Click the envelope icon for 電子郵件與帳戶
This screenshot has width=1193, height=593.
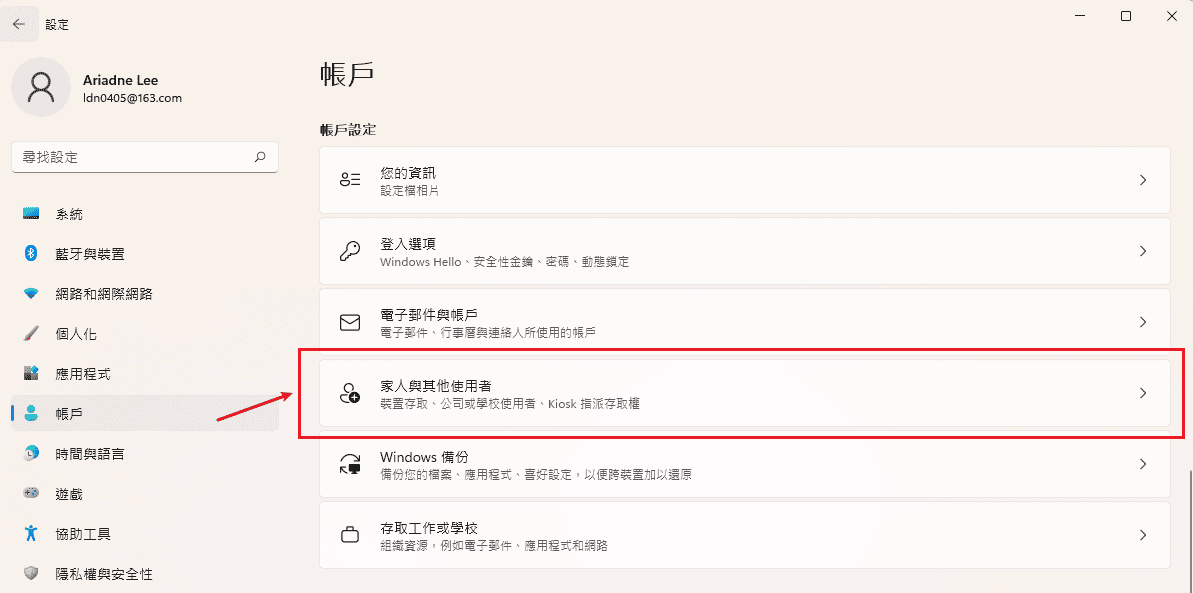349,321
